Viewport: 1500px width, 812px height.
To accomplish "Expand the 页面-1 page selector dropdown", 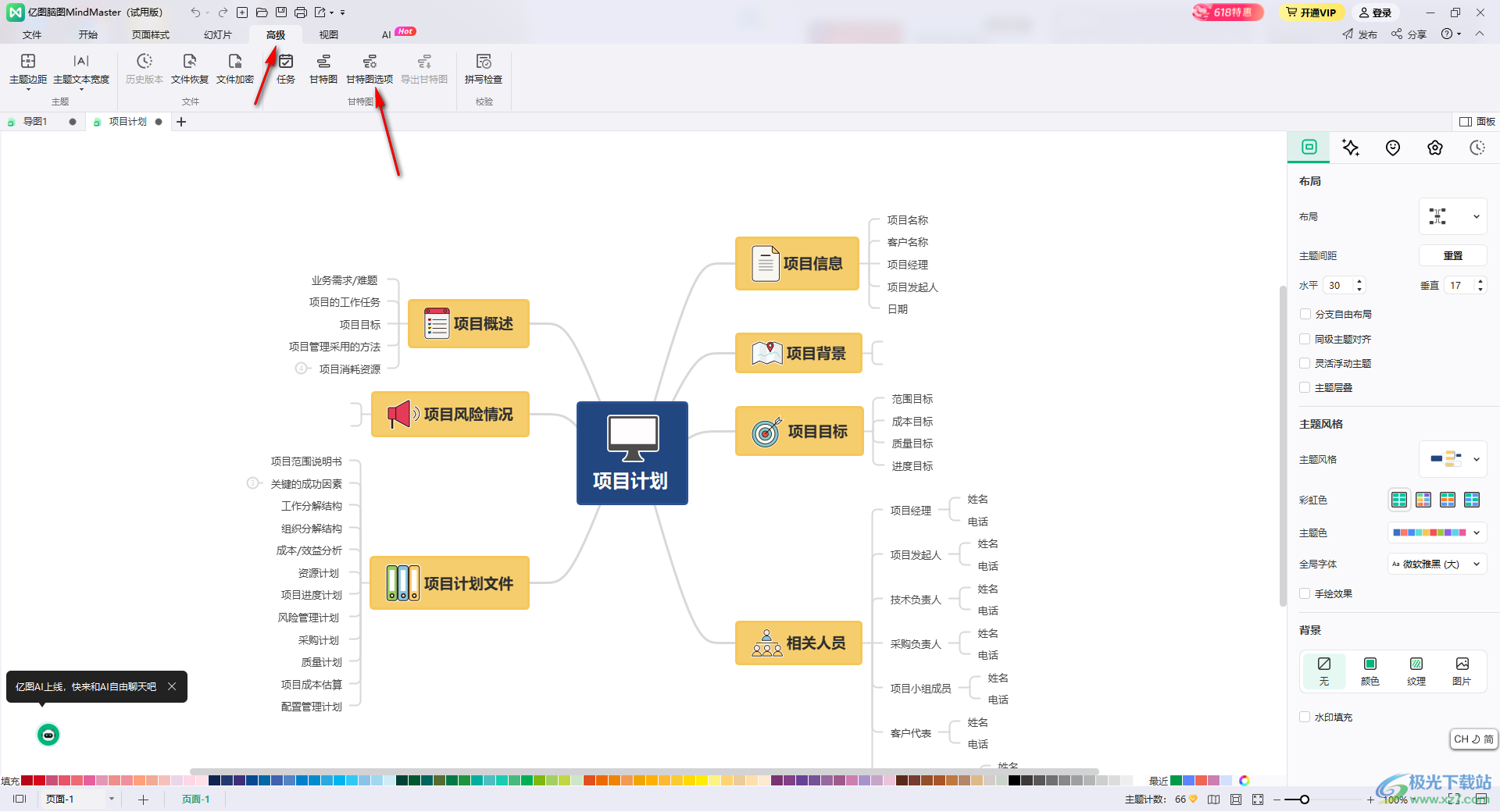I will (112, 799).
